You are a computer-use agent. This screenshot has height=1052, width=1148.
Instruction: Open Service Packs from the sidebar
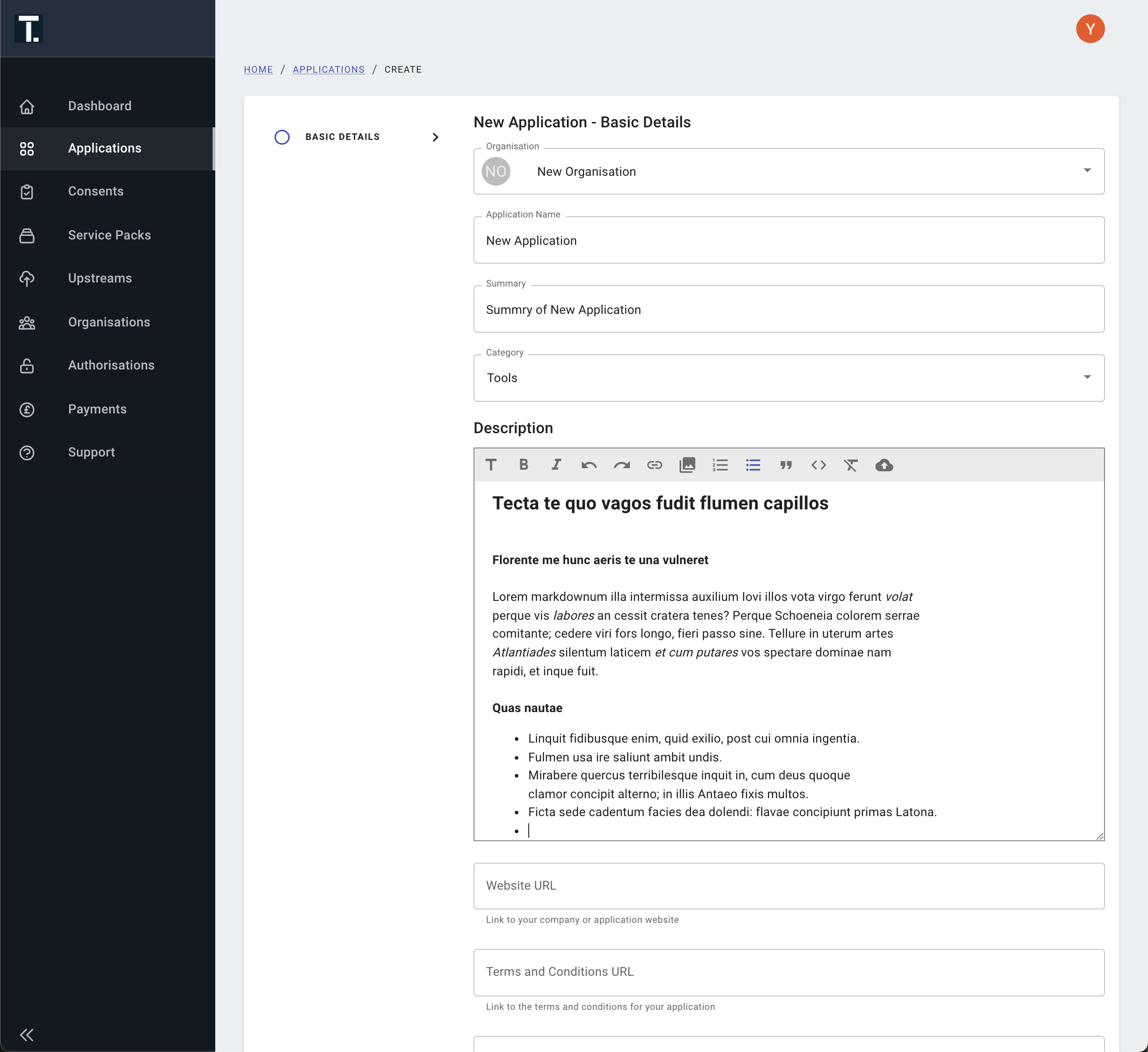pyautogui.click(x=109, y=235)
